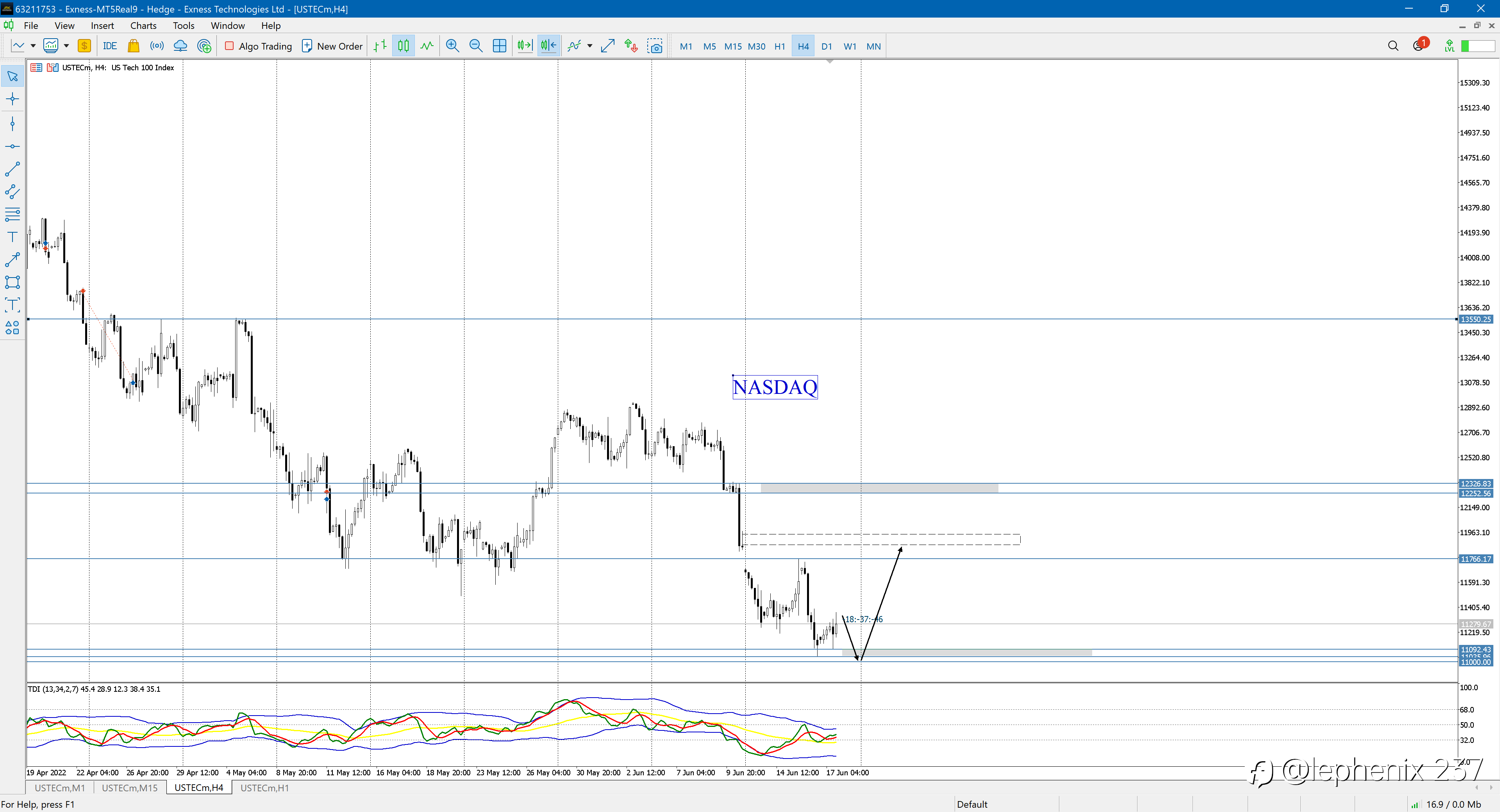Open the notifications chat icon
The height and width of the screenshot is (812, 1500).
(1418, 46)
